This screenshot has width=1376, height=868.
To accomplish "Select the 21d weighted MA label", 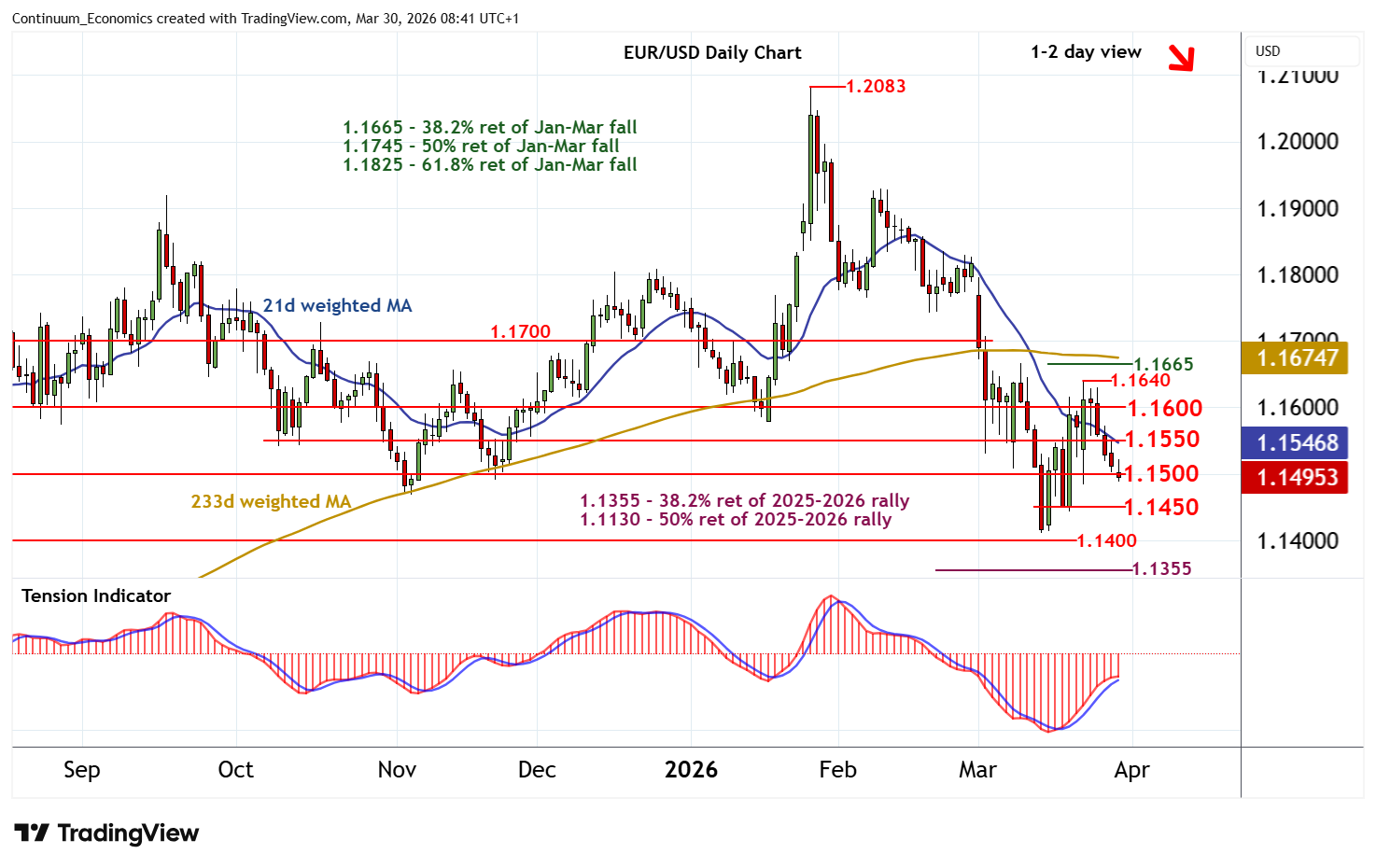I will click(337, 305).
